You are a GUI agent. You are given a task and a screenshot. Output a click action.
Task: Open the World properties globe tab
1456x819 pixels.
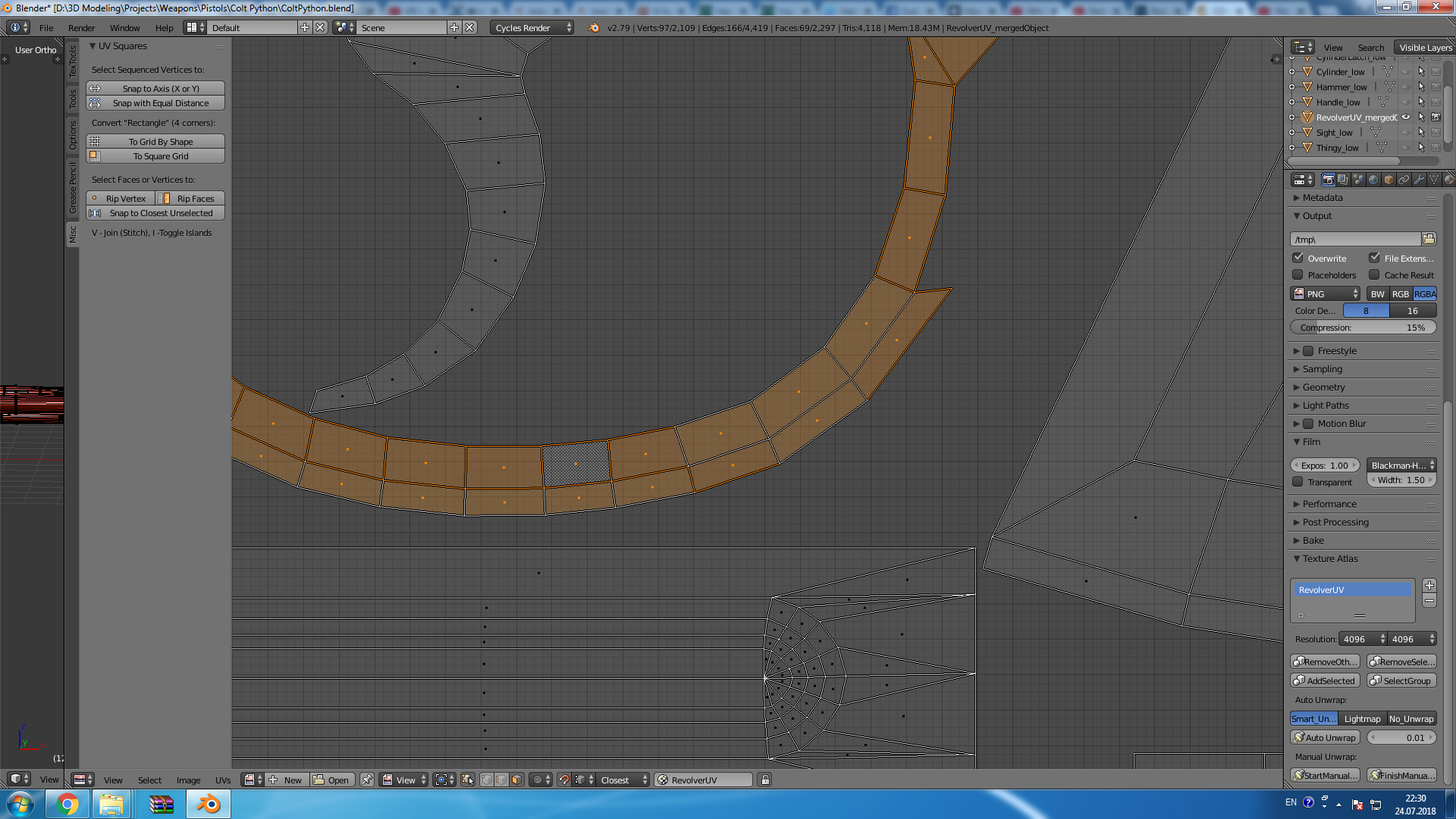[1373, 180]
